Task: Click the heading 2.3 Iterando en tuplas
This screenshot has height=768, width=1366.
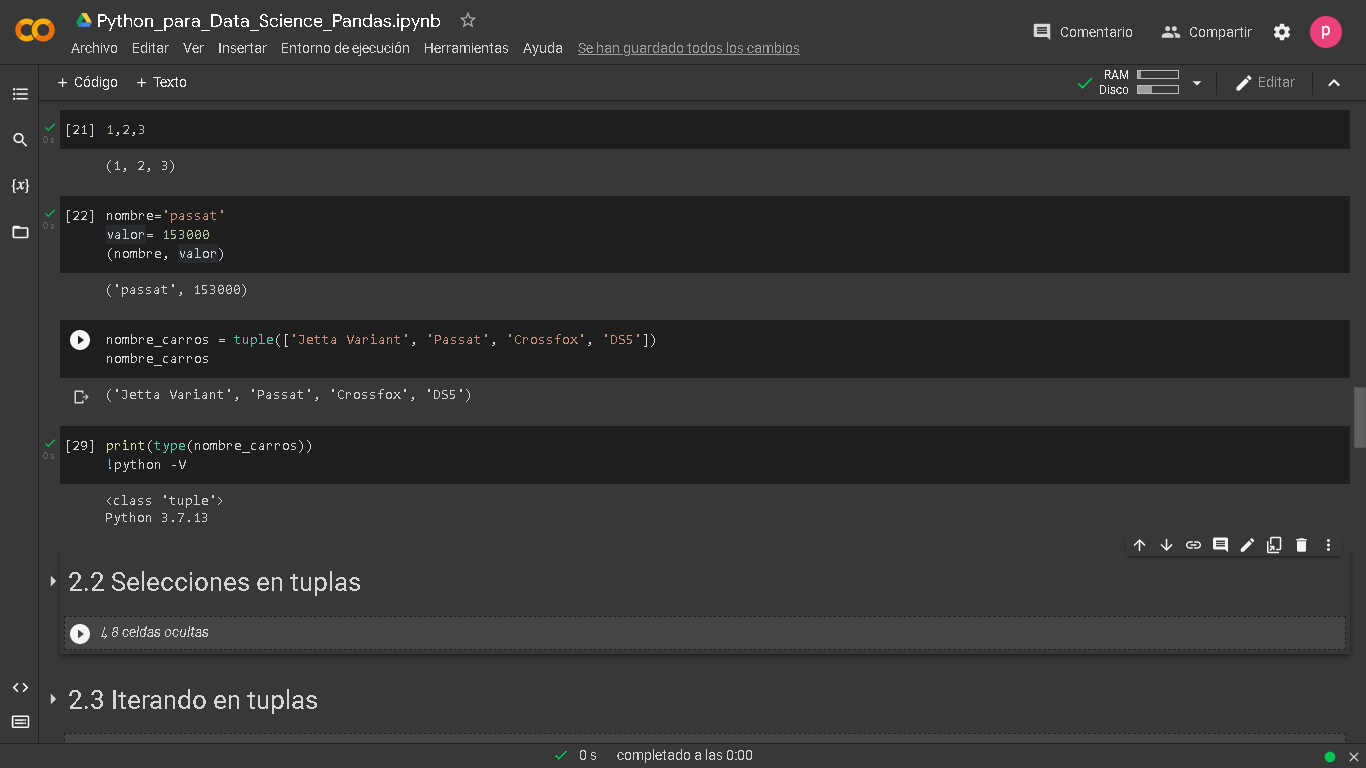Action: 193,700
